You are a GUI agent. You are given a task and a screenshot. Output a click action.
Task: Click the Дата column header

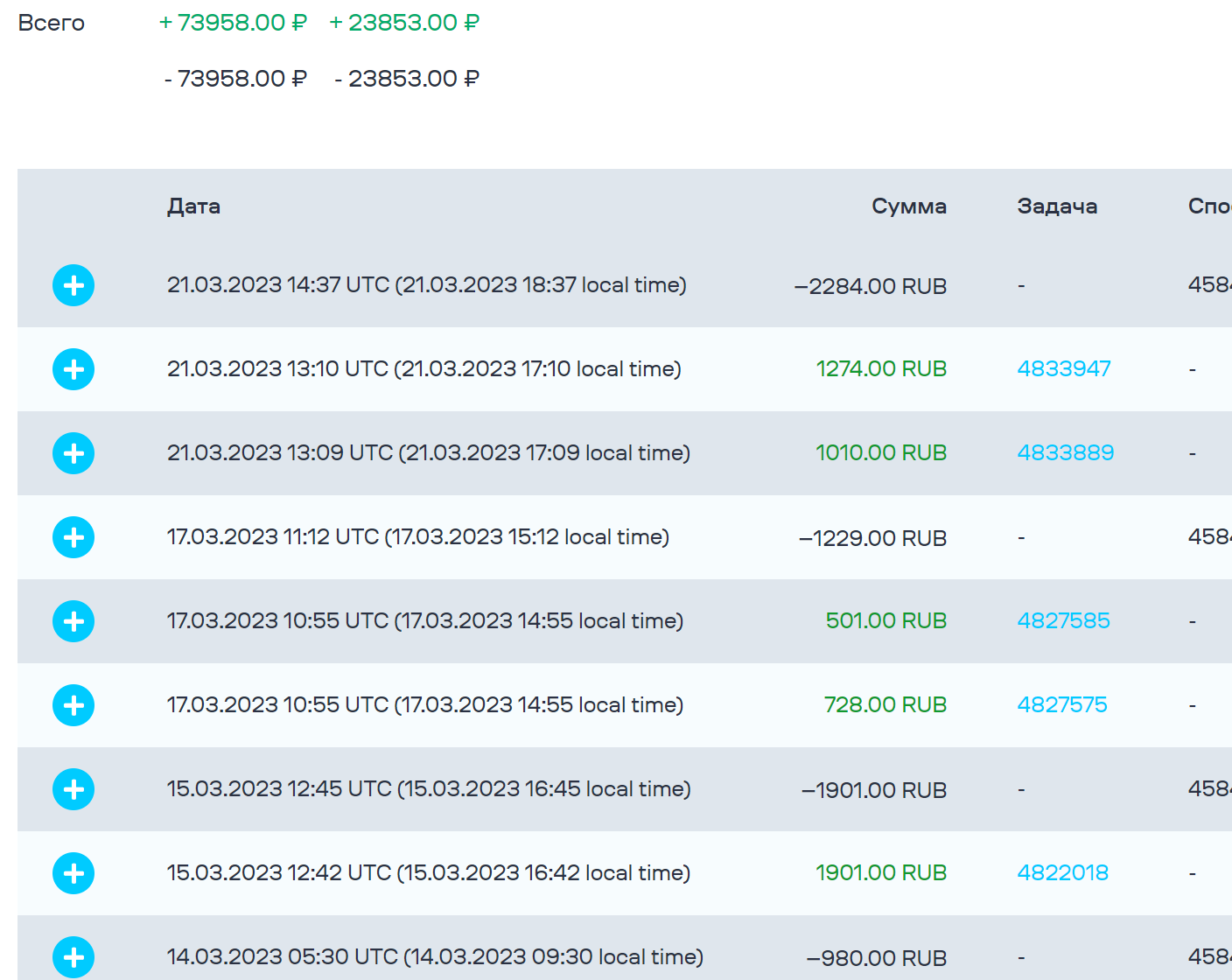[193, 206]
